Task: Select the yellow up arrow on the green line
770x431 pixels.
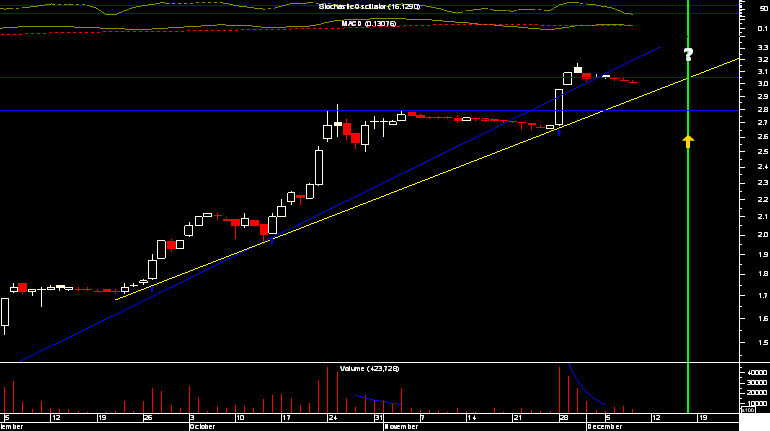Action: [x=688, y=141]
